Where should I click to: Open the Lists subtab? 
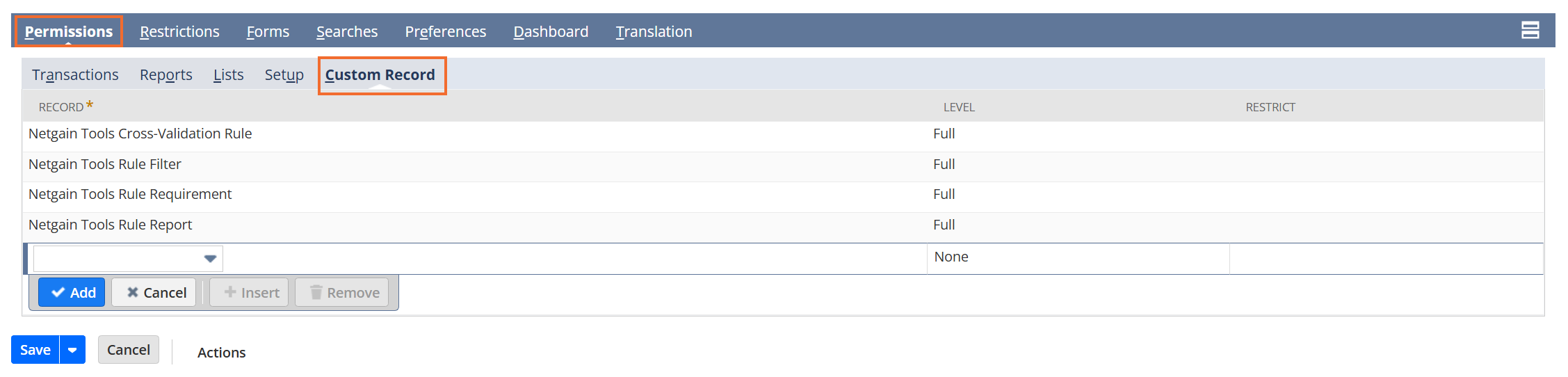coord(228,74)
